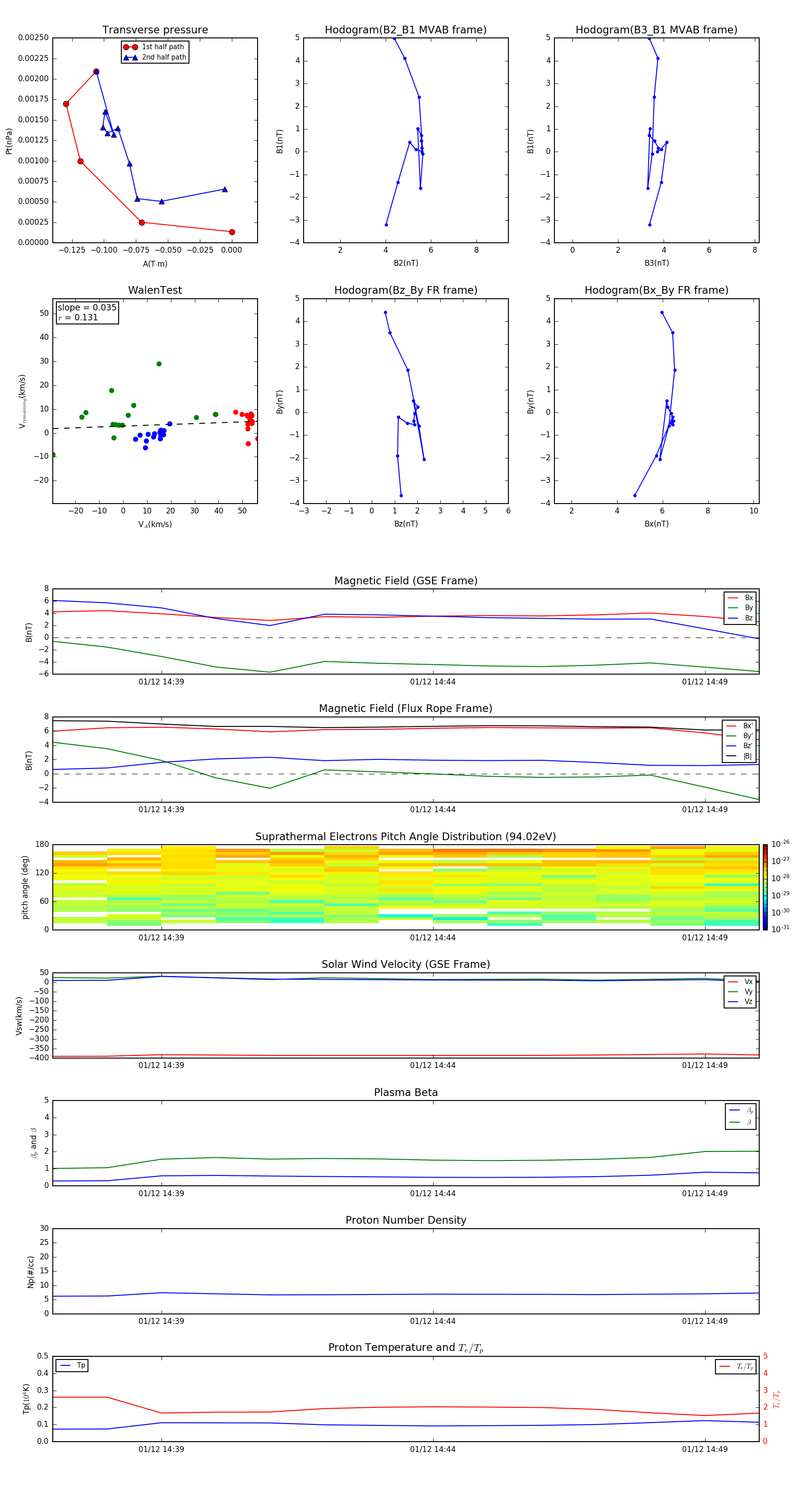
Task: Click "Bx'" in the Flux Rope legend
Action: pos(739,726)
